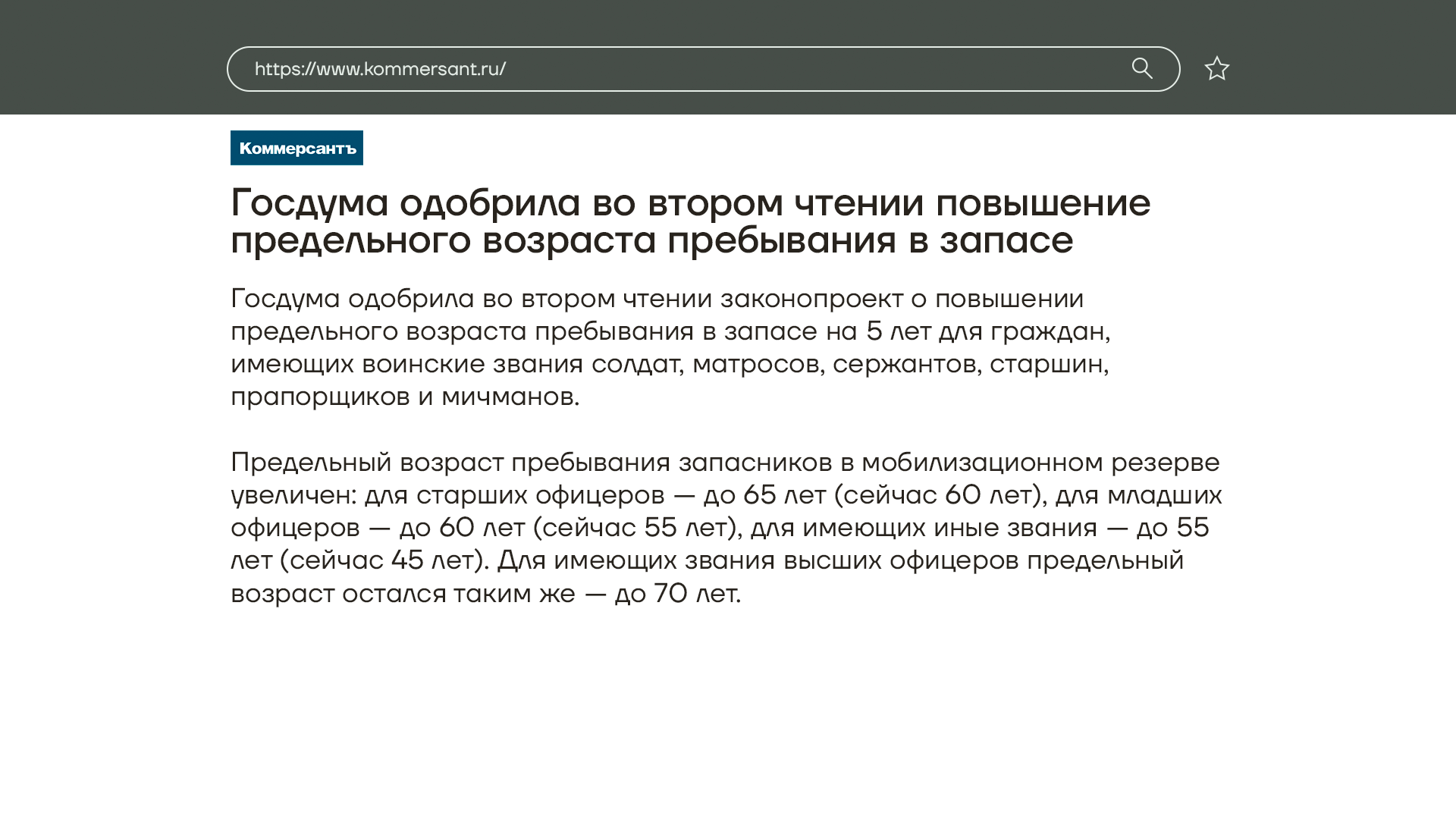
Task: Click 'высших офицеров' in the last paragraph
Action: tap(901, 560)
